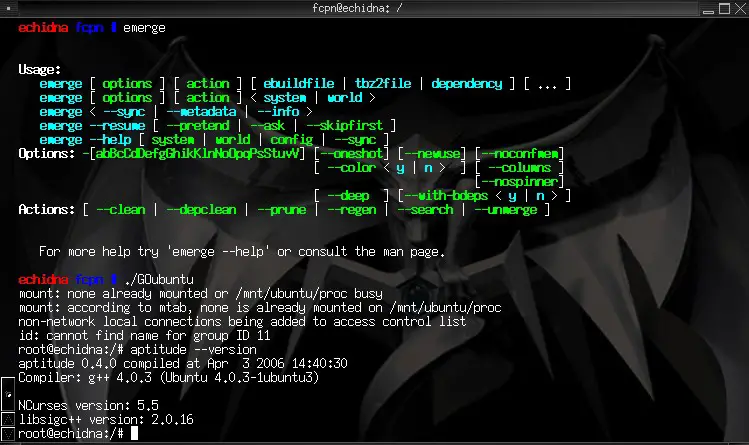This screenshot has height=445, width=749.
Task: Click the word 'config' in the help line
Action: pos(291,140)
